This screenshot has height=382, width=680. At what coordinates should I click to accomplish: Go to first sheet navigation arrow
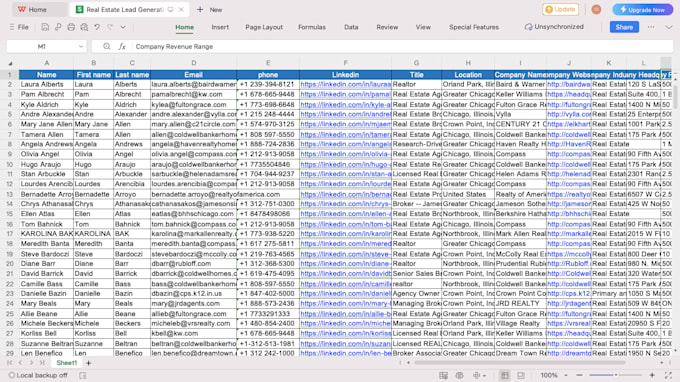pyautogui.click(x=10, y=362)
